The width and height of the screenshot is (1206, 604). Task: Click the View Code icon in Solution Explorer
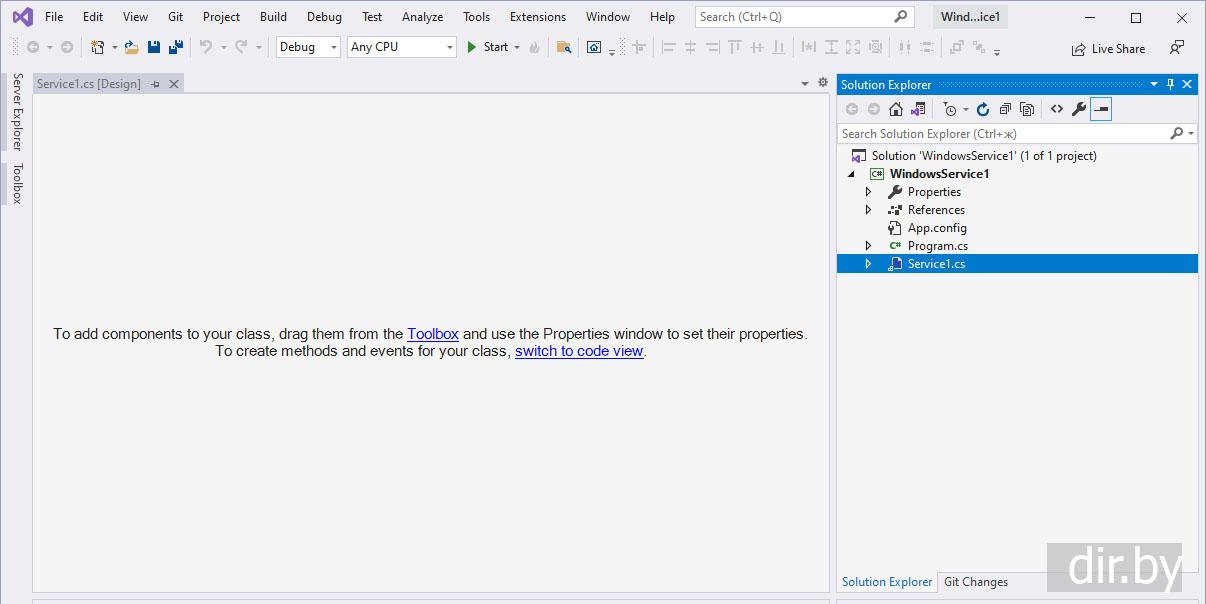(x=1057, y=109)
